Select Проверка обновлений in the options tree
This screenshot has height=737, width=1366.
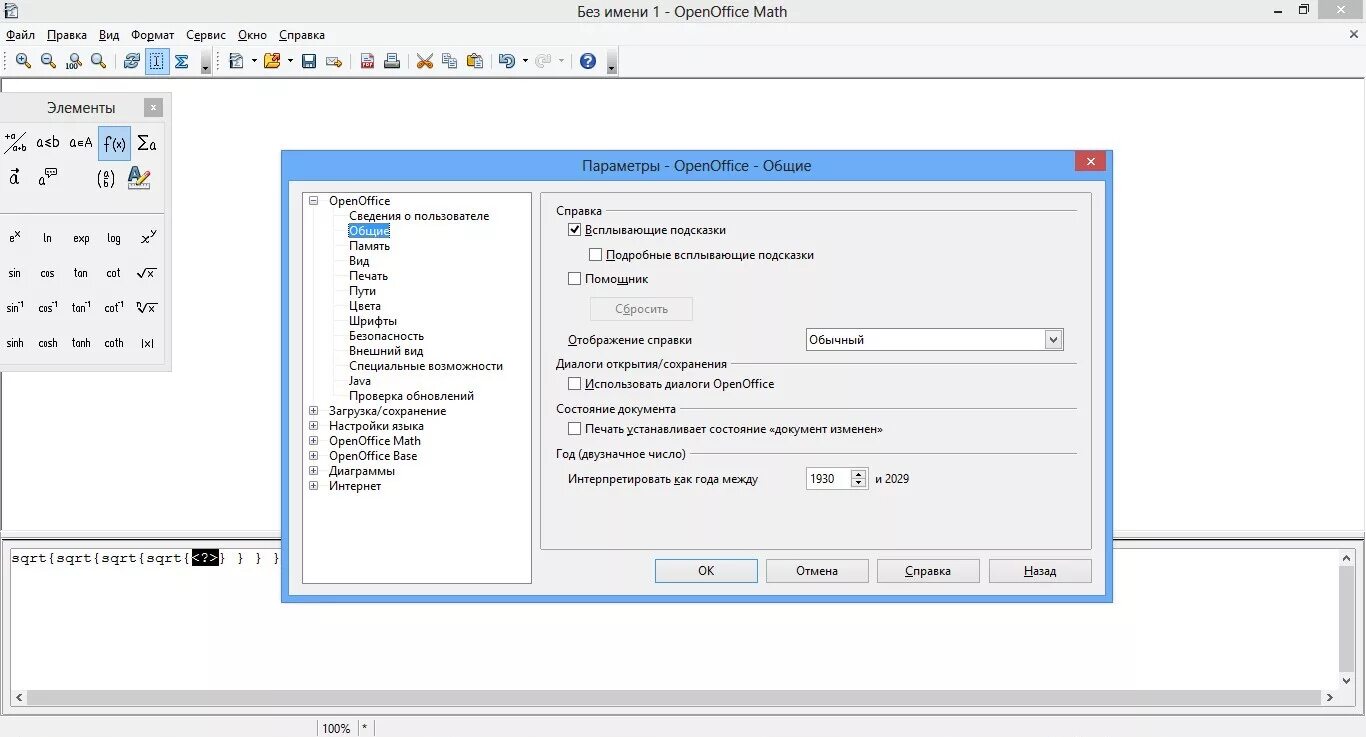(411, 396)
